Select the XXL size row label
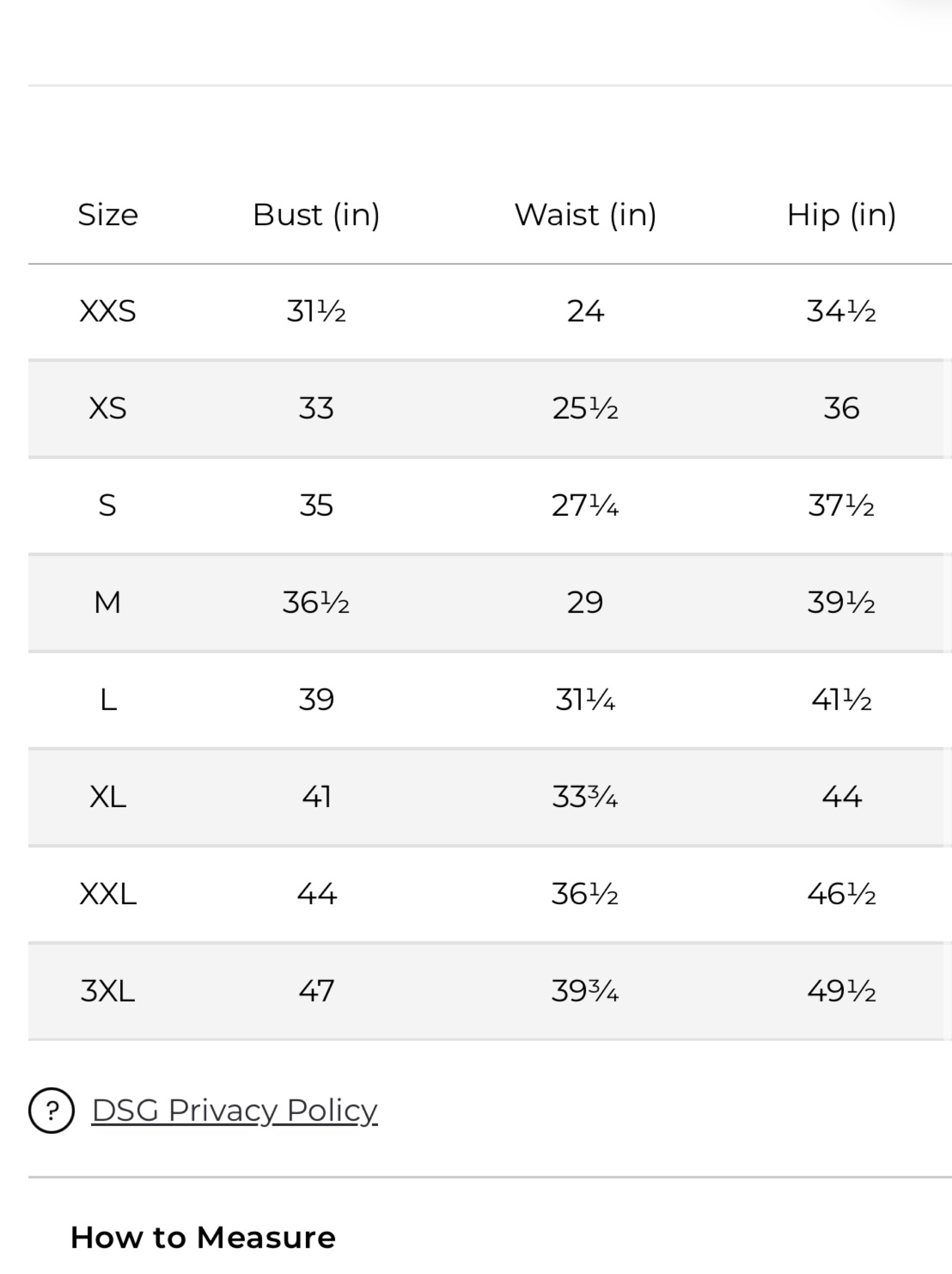 (108, 894)
